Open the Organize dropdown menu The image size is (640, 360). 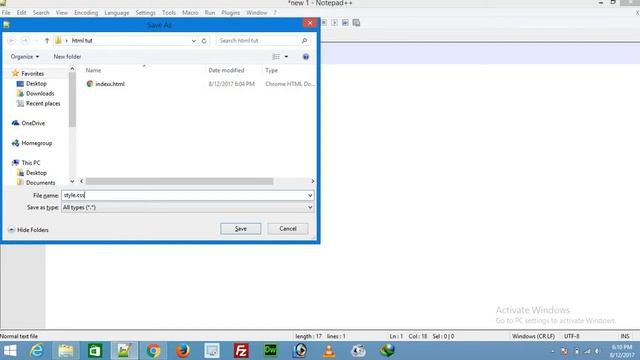pyautogui.click(x=25, y=57)
